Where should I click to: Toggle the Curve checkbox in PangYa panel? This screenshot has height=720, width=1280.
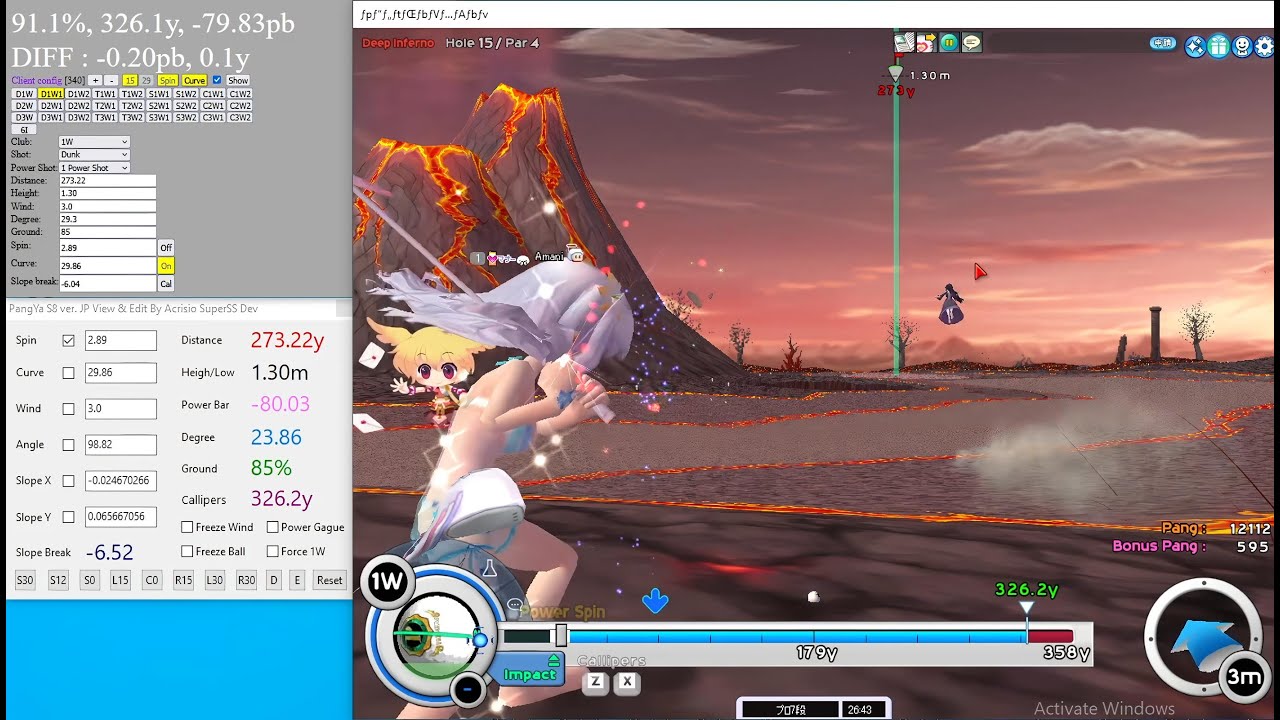coord(68,373)
